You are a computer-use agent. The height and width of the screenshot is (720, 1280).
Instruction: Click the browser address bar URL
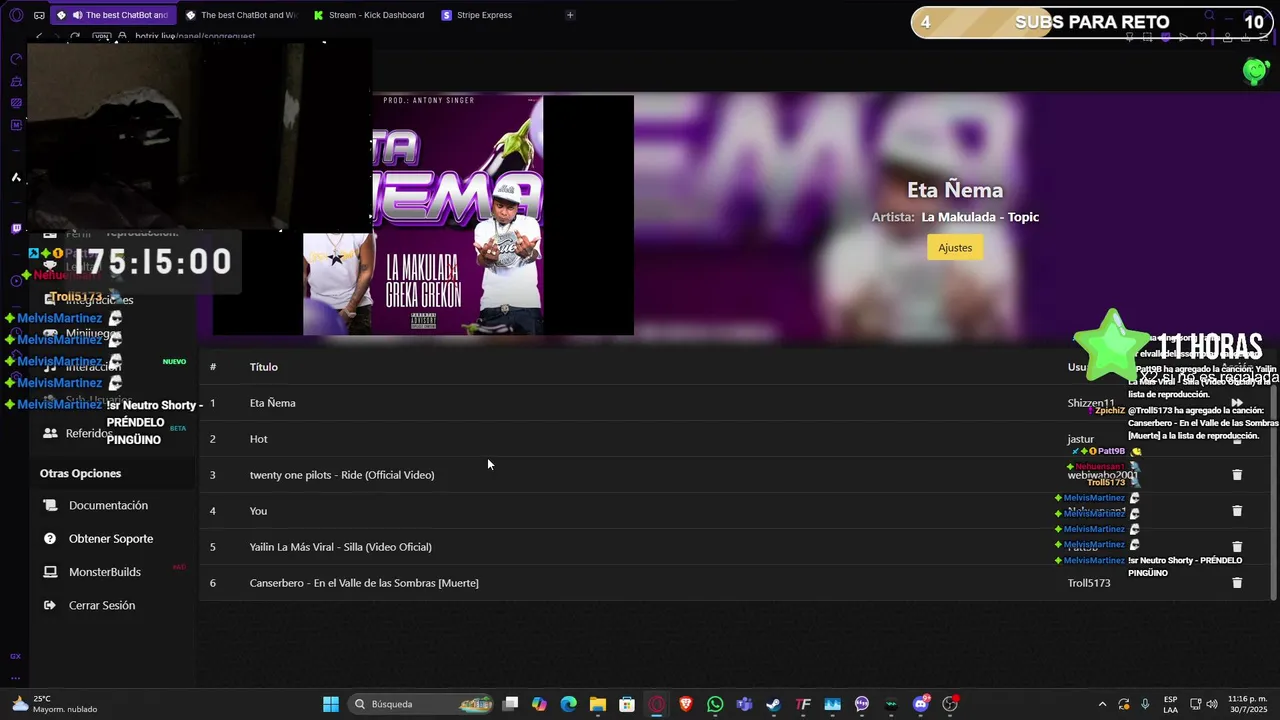(x=195, y=36)
